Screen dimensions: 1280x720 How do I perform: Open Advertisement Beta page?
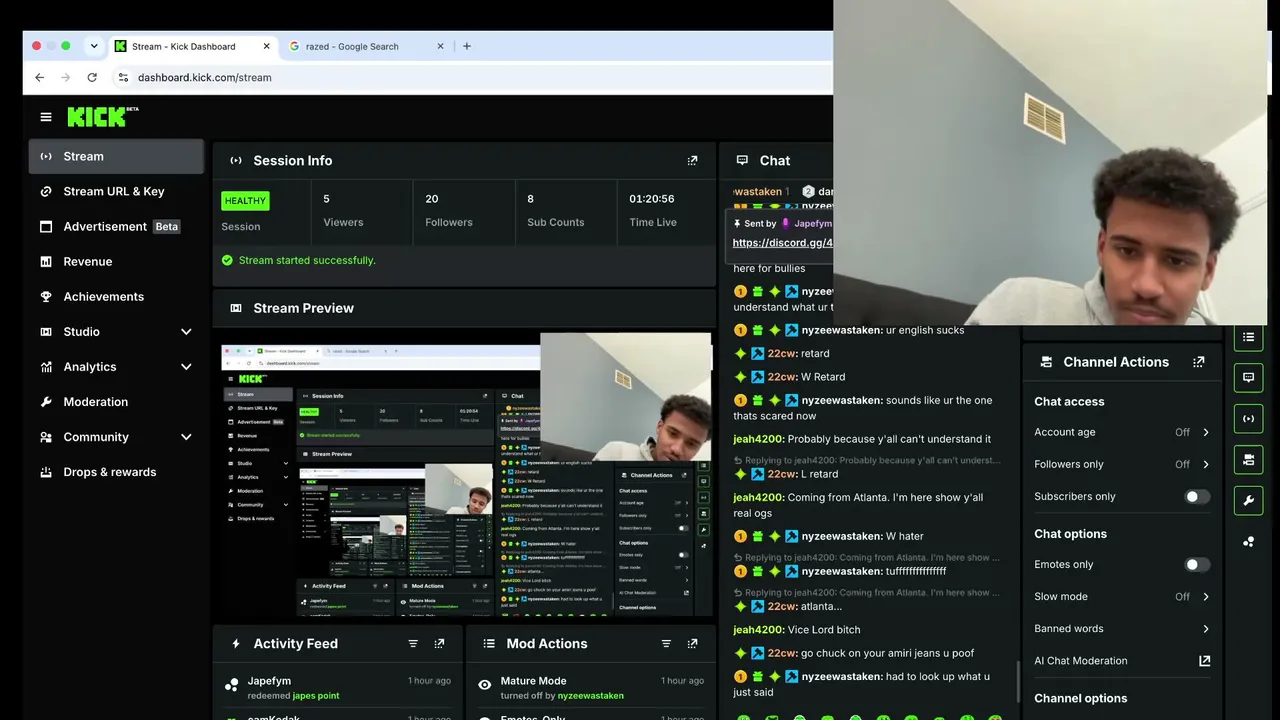pyautogui.click(x=116, y=227)
